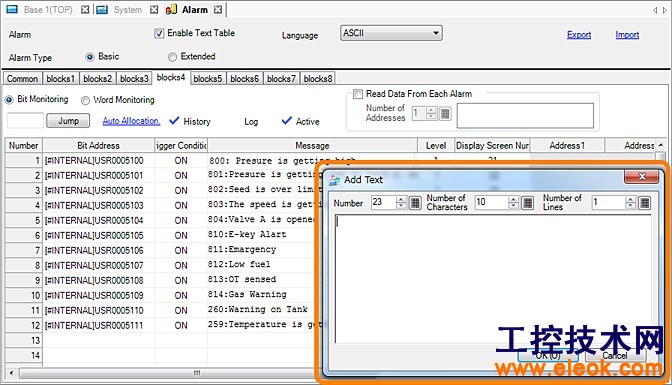Switch to the blocks3 tab
Viewport: 672px width, 385px height.
tap(134, 79)
